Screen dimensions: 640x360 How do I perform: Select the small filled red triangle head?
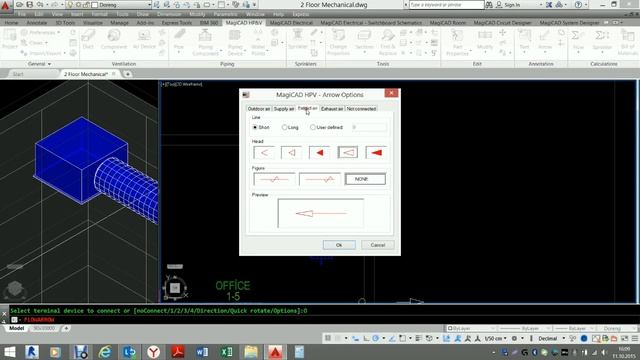[319, 153]
